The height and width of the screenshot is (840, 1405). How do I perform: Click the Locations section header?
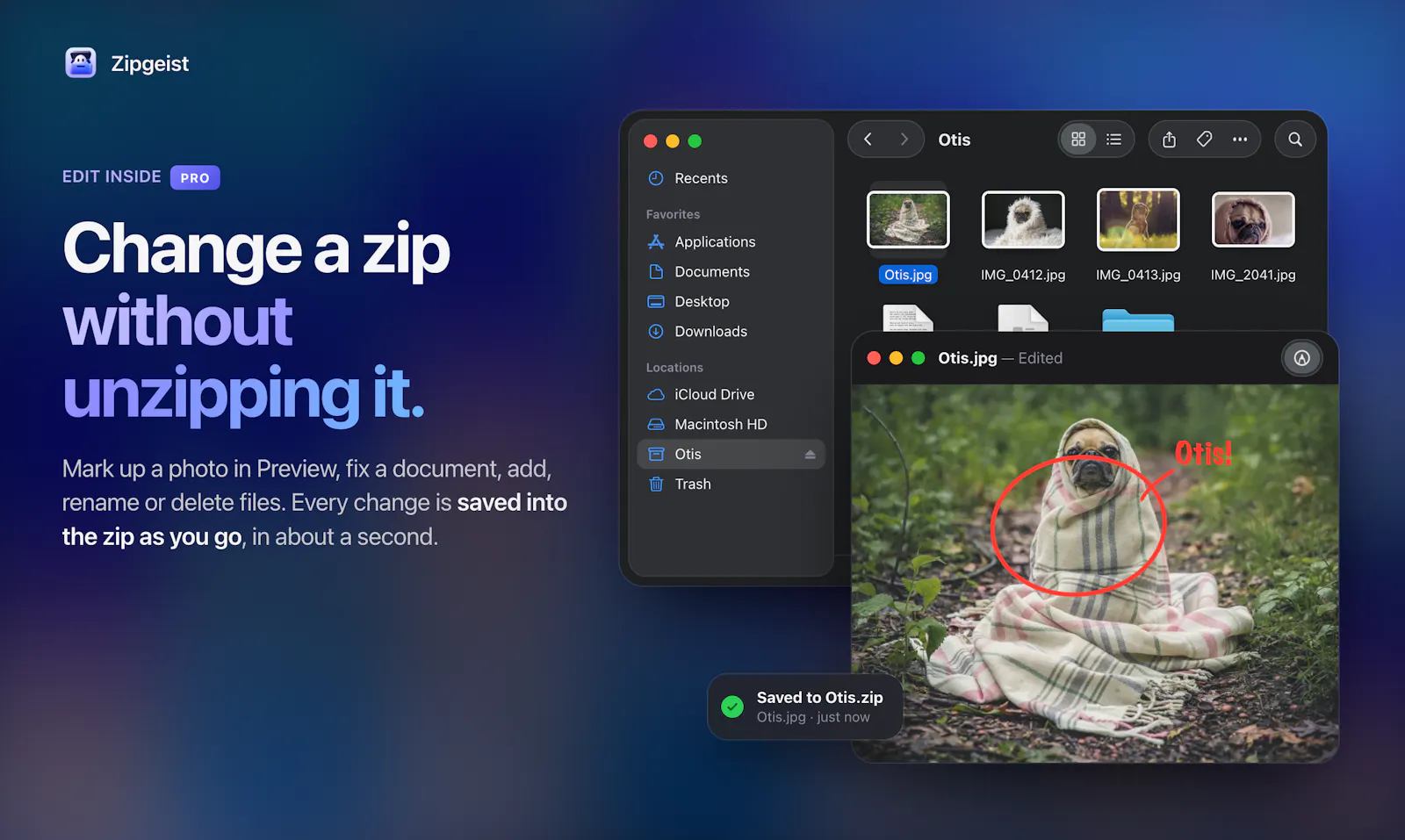pos(674,368)
